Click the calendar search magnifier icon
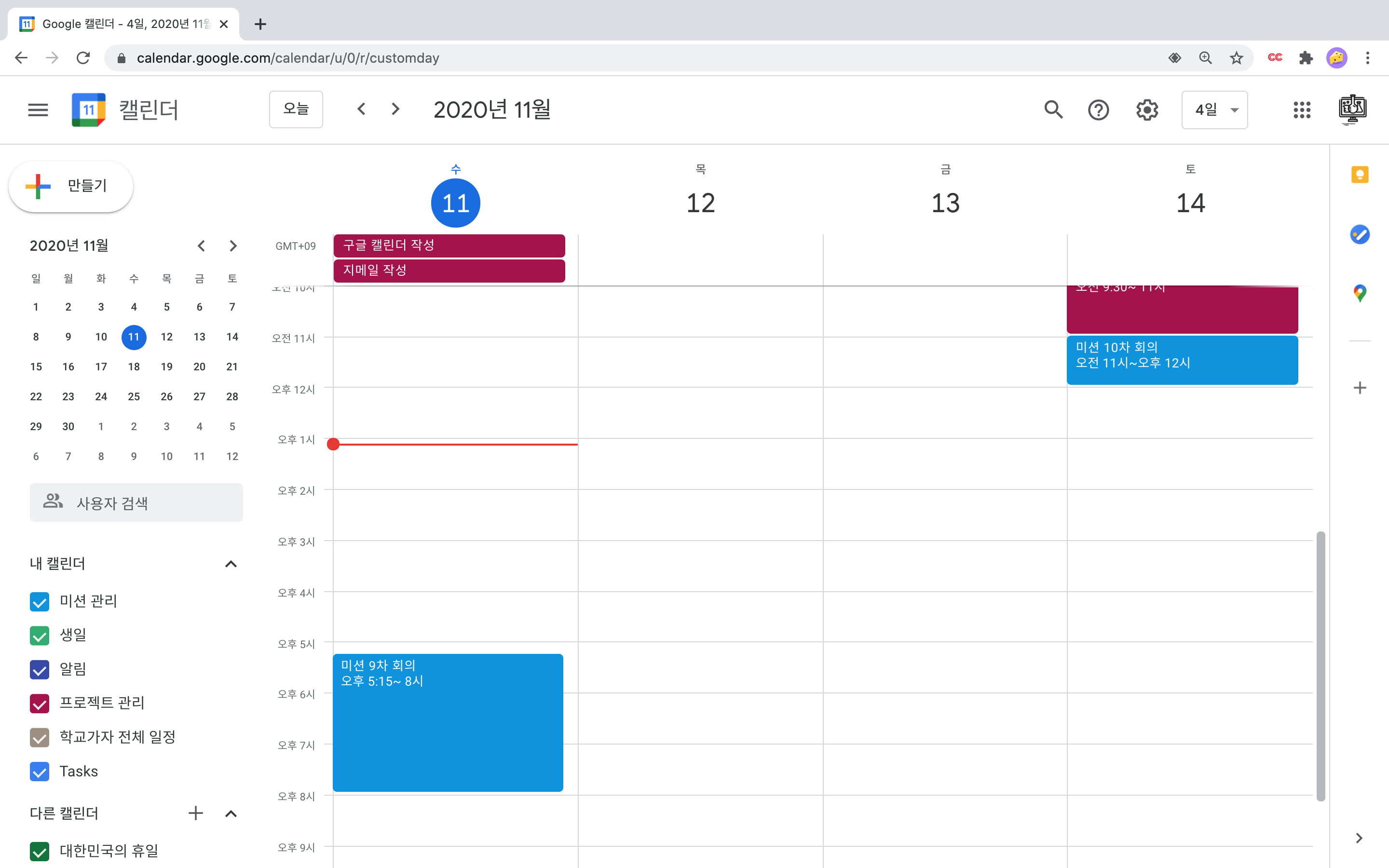 (1053, 109)
